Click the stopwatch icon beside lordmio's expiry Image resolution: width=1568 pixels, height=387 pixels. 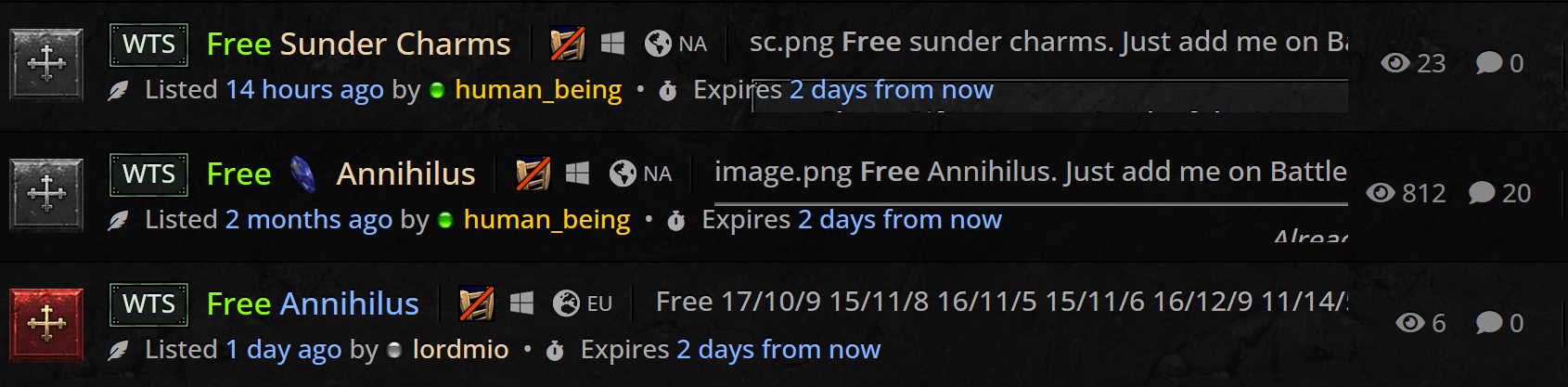click(555, 351)
